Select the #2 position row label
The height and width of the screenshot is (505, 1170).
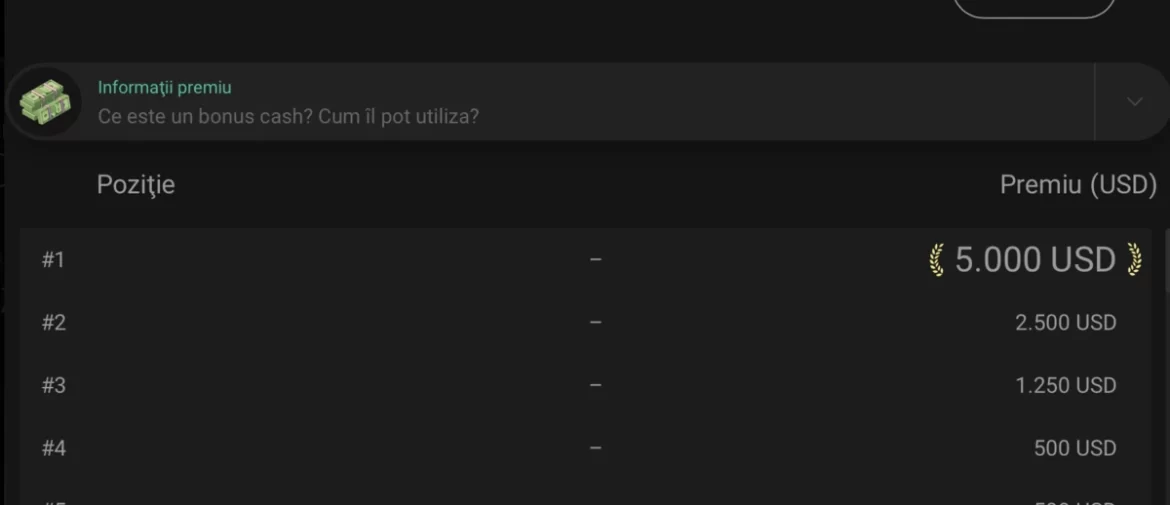54,323
